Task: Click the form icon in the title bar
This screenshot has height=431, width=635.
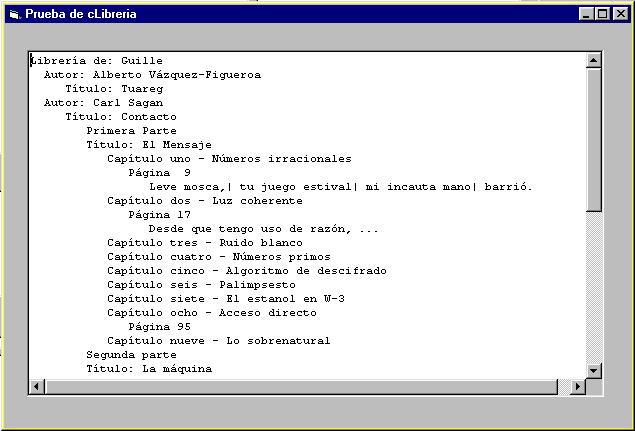Action: click(15, 14)
